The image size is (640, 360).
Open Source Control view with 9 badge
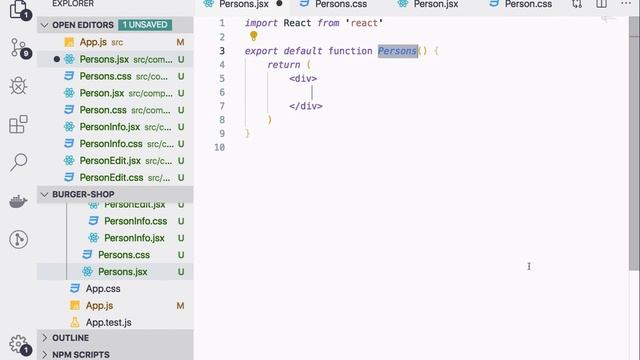pyautogui.click(x=19, y=48)
